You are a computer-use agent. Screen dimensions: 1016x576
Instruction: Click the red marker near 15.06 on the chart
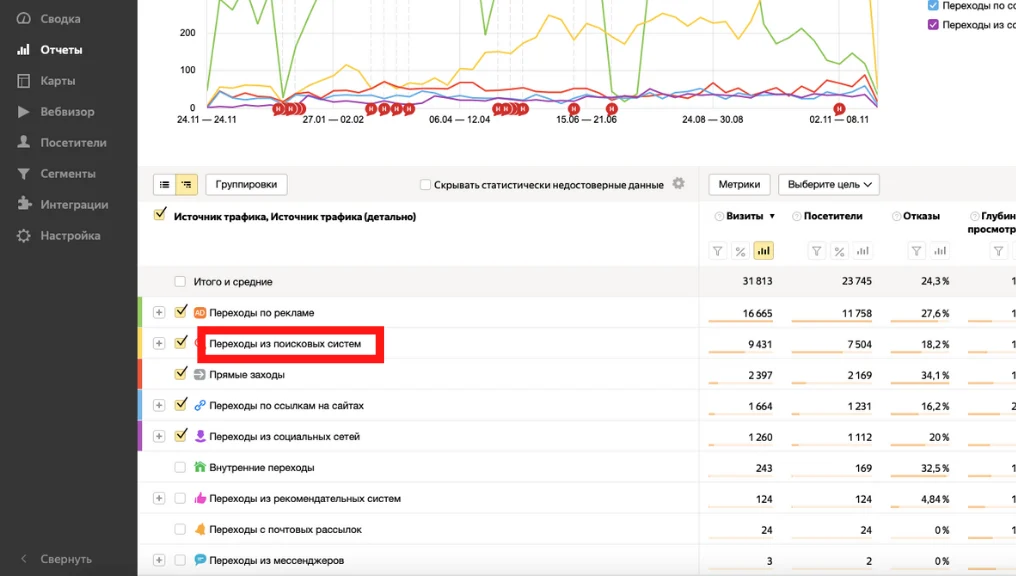tap(573, 109)
